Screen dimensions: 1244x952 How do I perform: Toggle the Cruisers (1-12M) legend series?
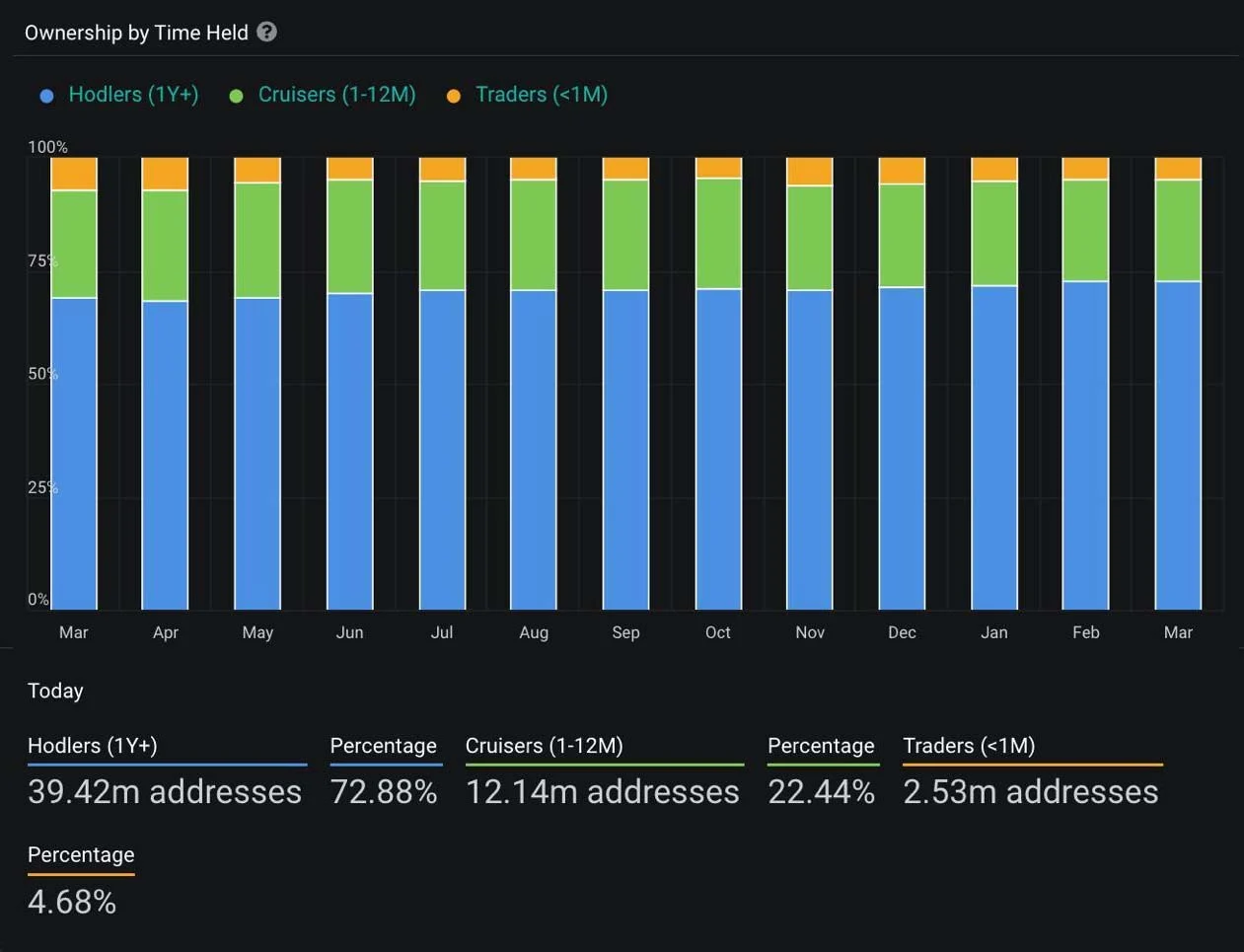pos(323,95)
